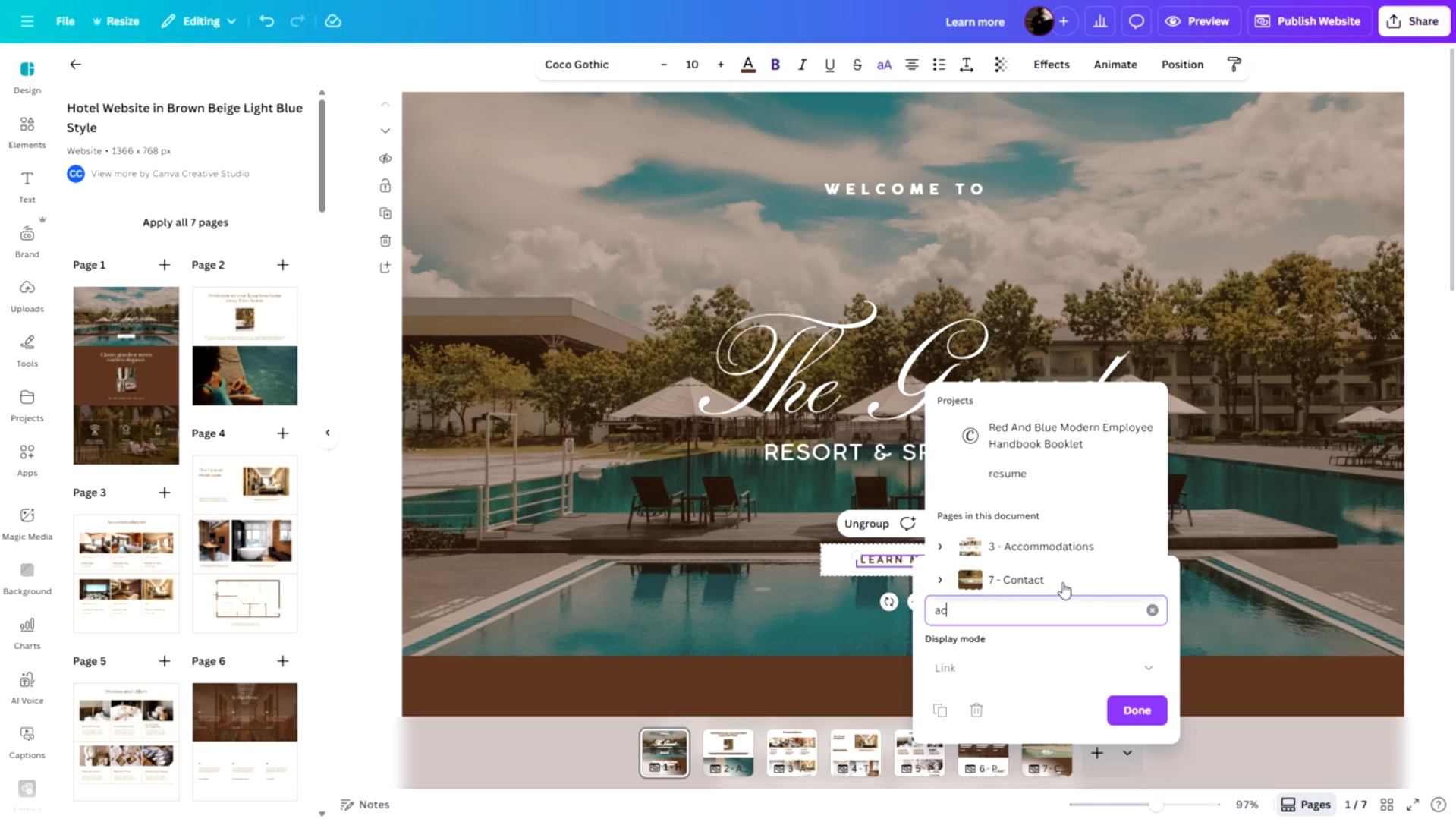1456x819 pixels.
Task: Open the Magic Media tool
Action: [x=27, y=523]
